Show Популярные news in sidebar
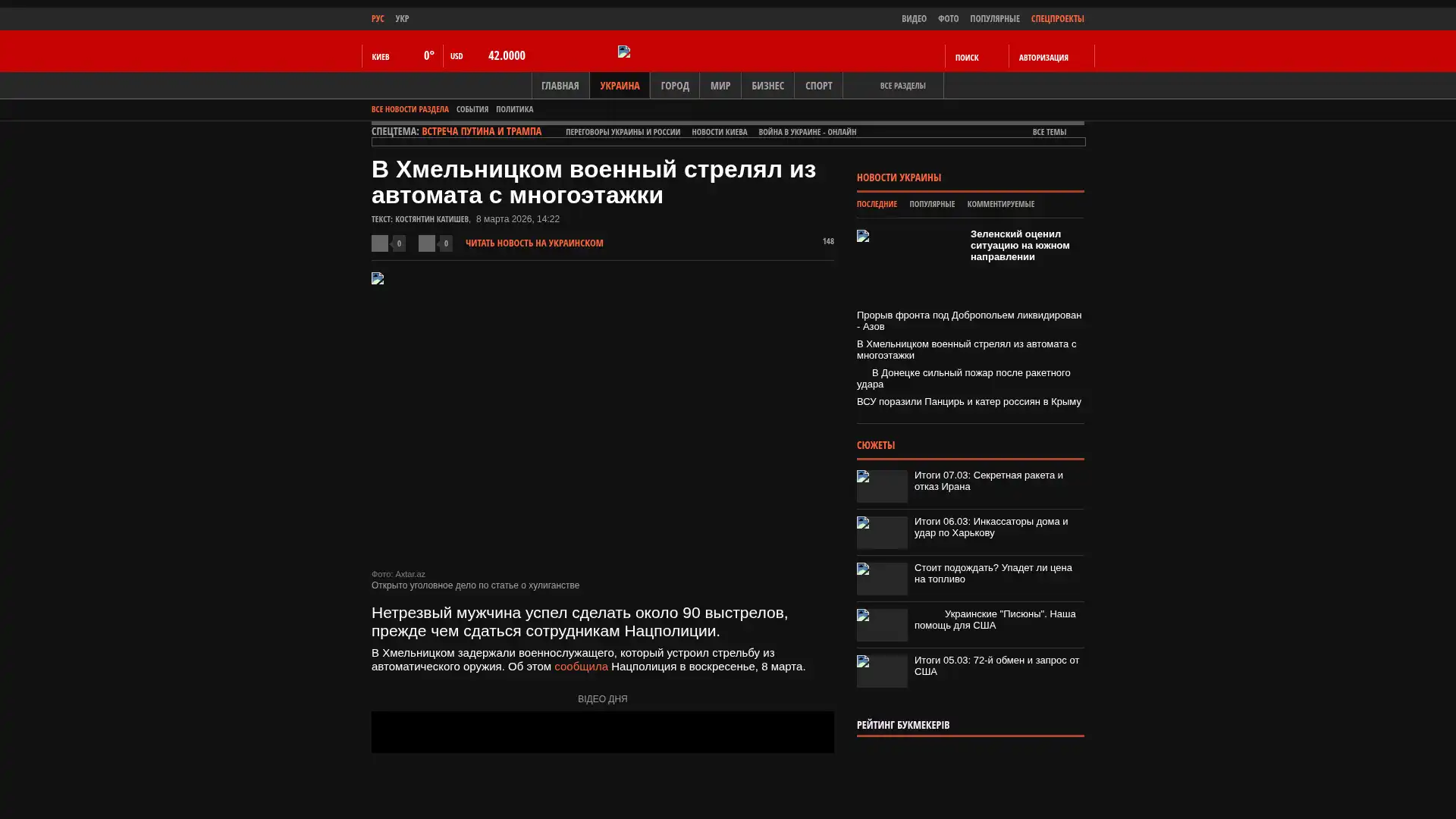The image size is (1456, 819). (931, 204)
